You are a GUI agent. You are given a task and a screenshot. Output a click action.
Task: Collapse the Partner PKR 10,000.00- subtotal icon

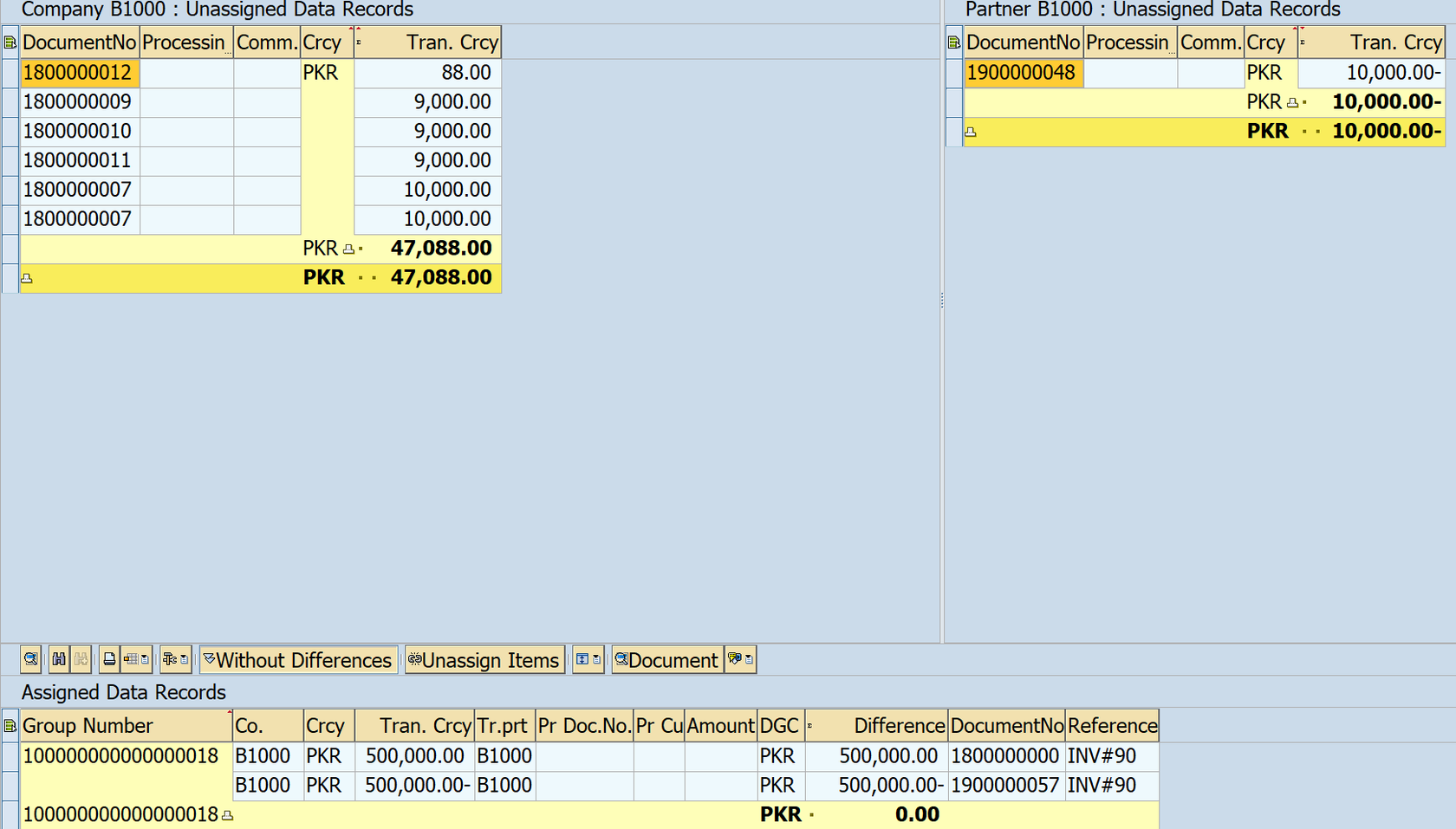(1292, 103)
